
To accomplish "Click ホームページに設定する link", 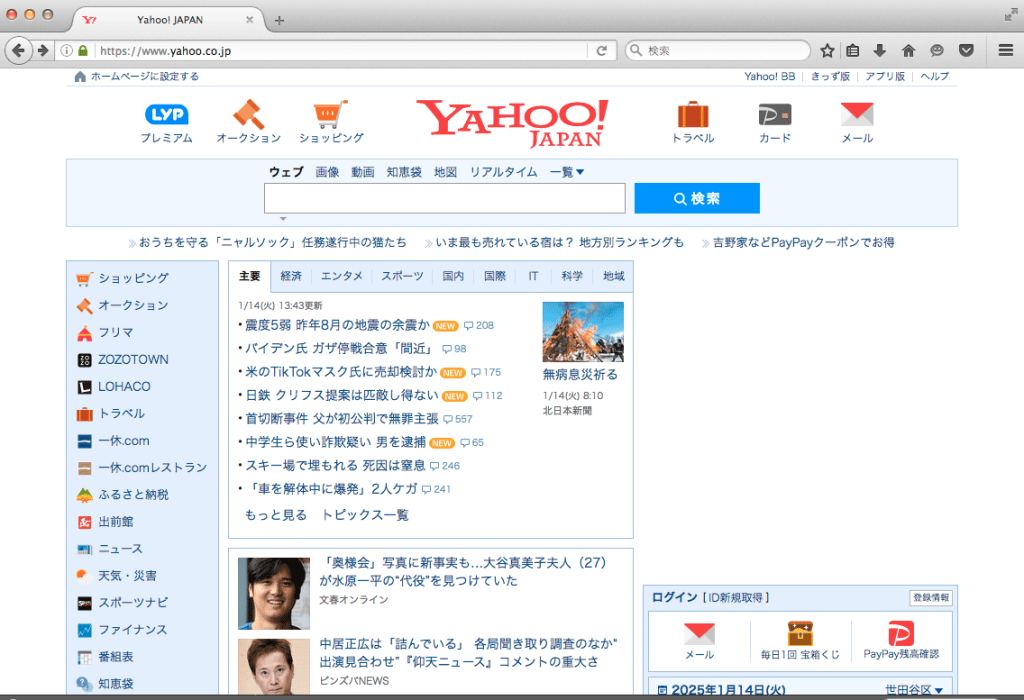I will pyautogui.click(x=144, y=76).
